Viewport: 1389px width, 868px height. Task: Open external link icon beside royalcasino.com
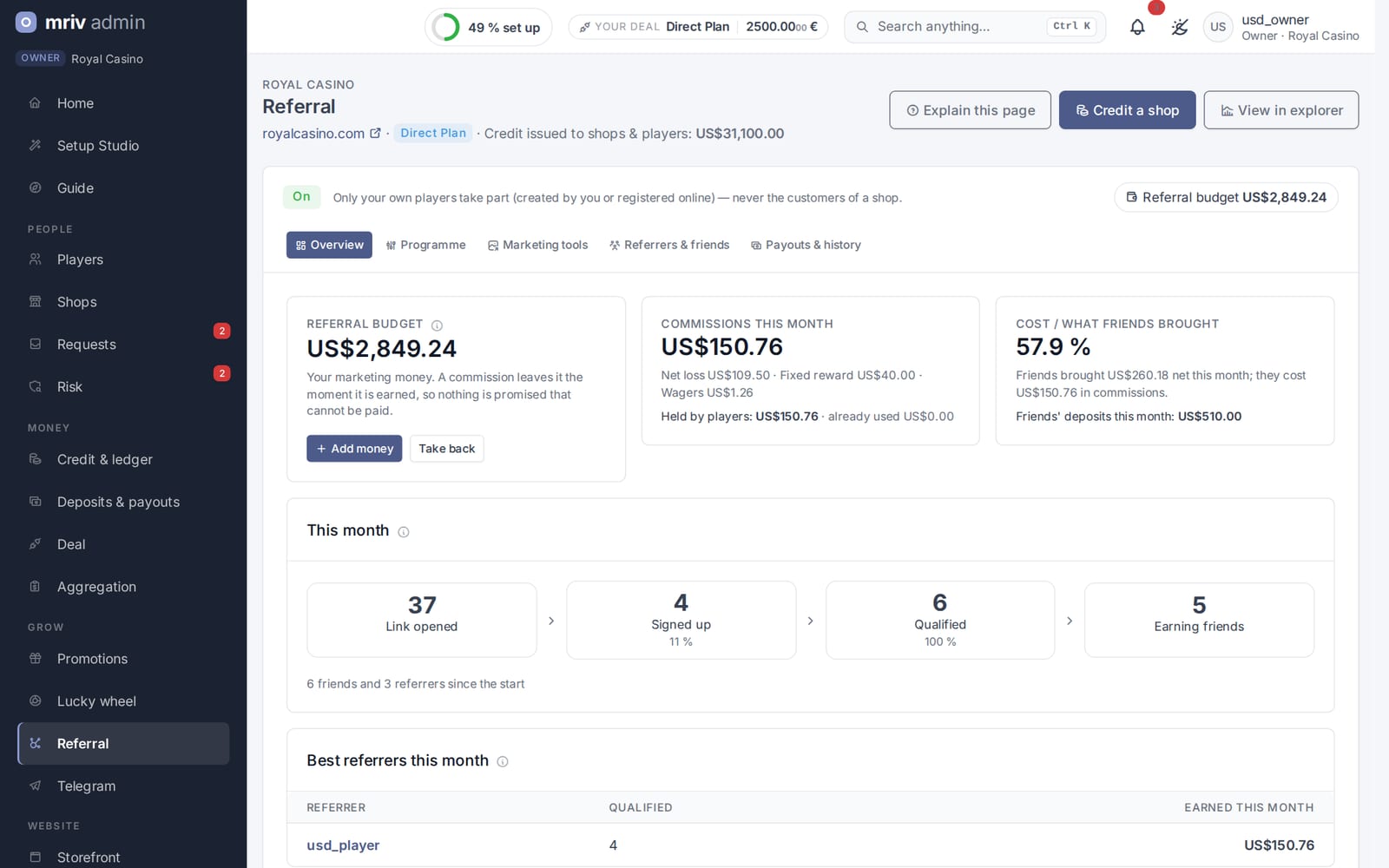(375, 133)
